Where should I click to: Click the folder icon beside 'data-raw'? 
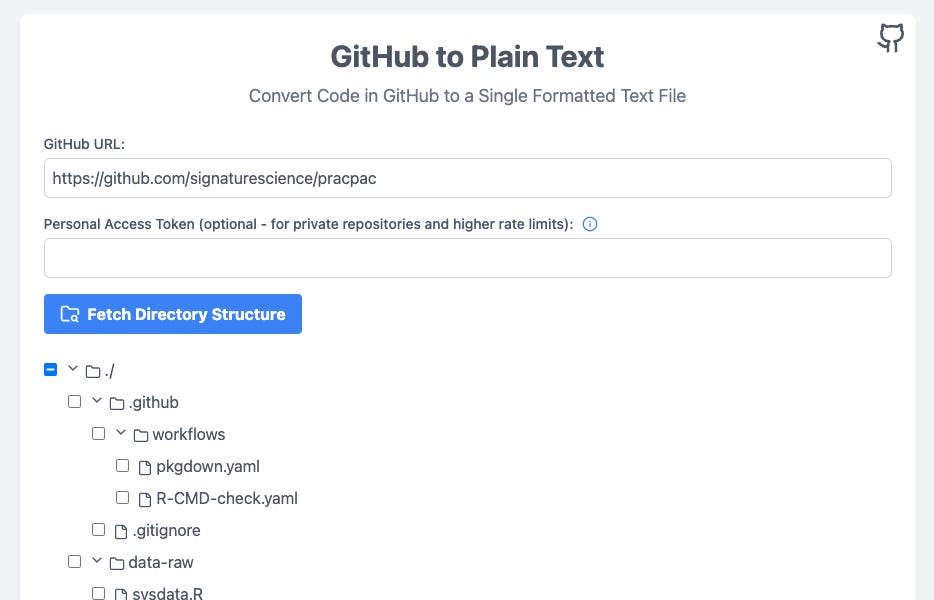[x=117, y=562]
